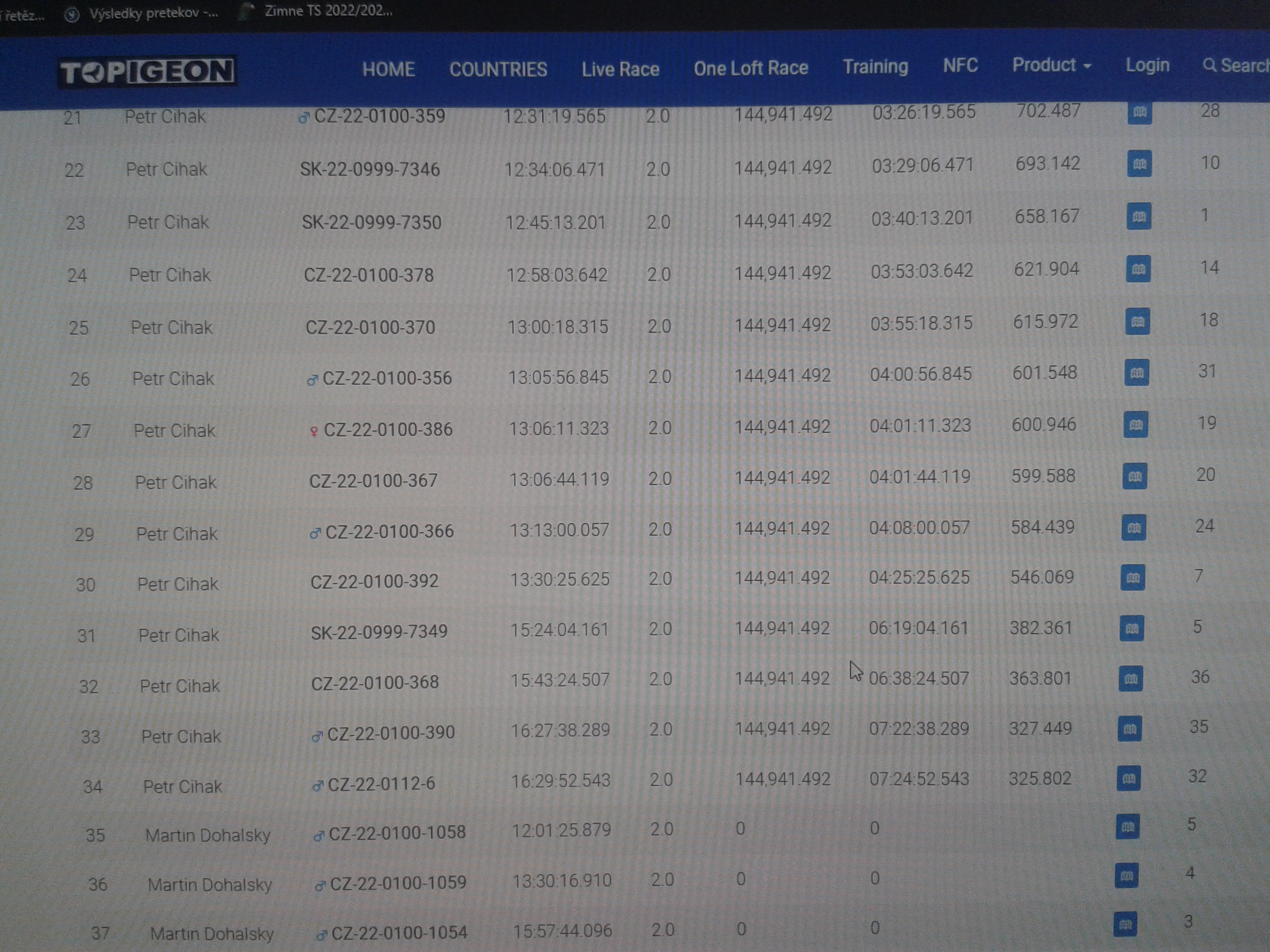Image resolution: width=1270 pixels, height=952 pixels.
Task: Open map icon for CZ-22-0100-386 row
Action: [1136, 424]
